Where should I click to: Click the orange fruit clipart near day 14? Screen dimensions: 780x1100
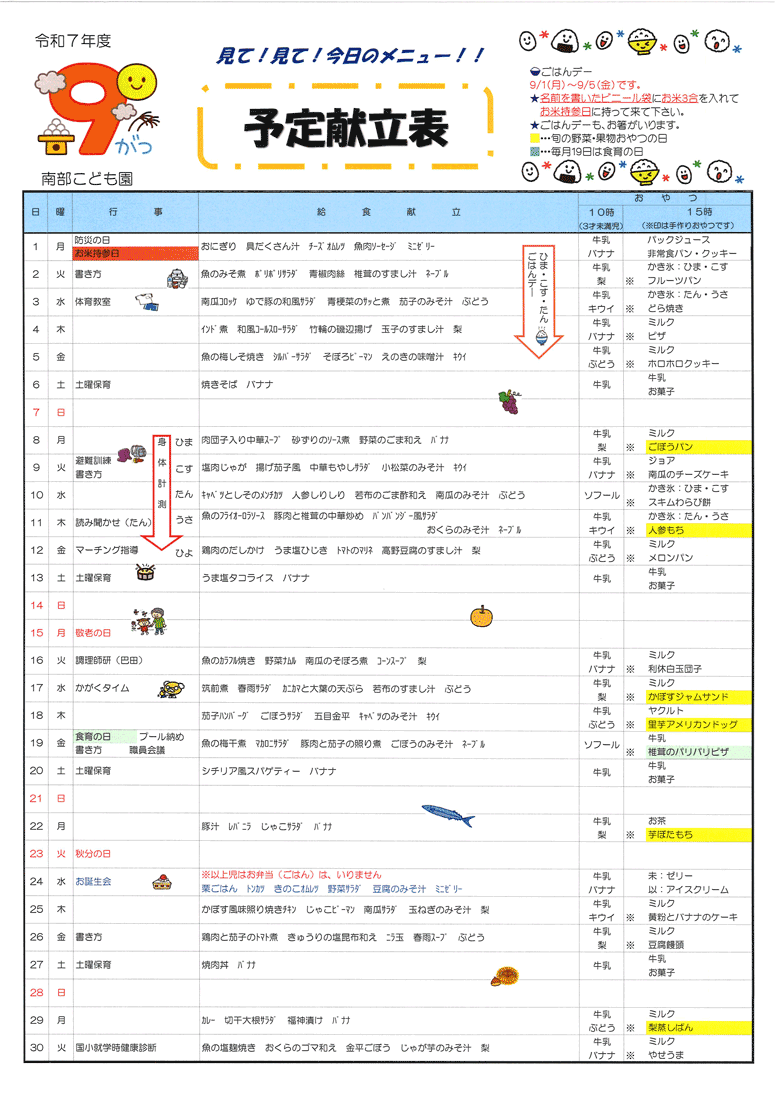(481, 617)
